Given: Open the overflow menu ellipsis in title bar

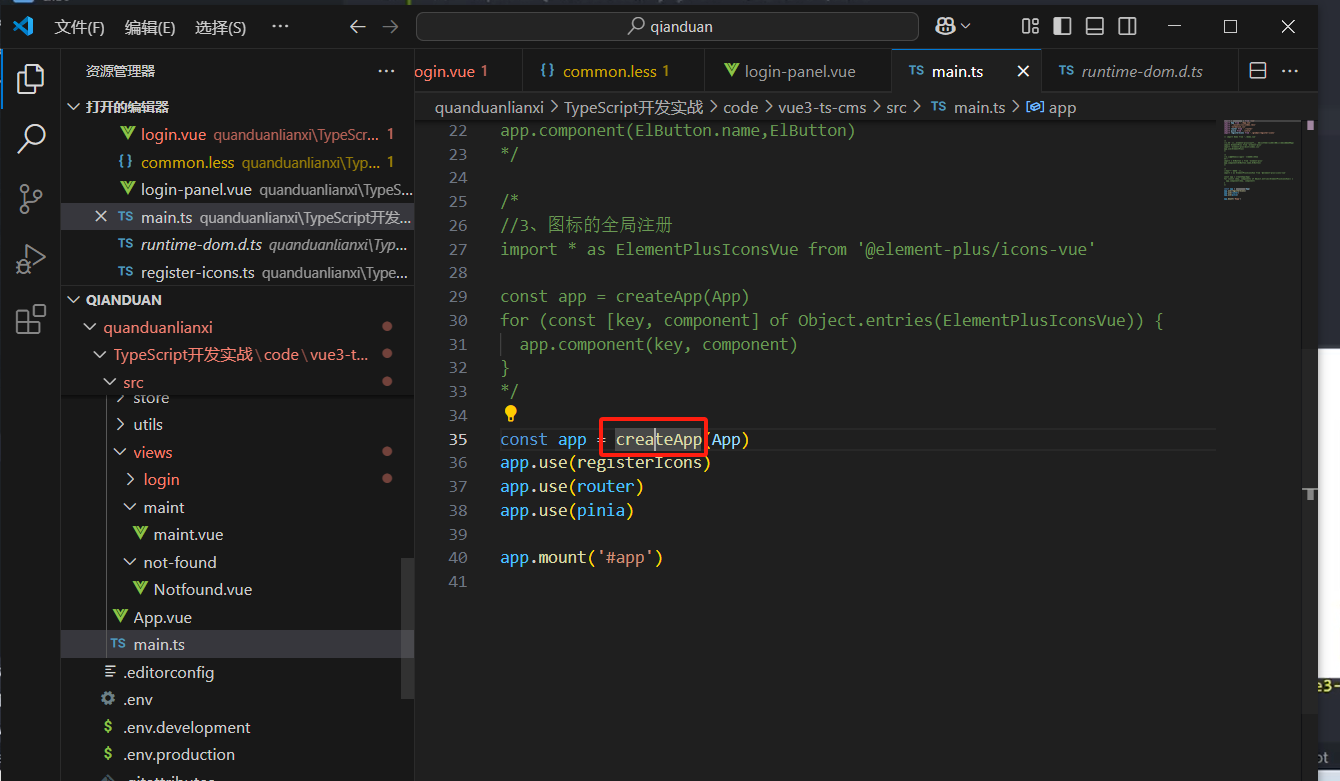Looking at the screenshot, I should (x=280, y=27).
